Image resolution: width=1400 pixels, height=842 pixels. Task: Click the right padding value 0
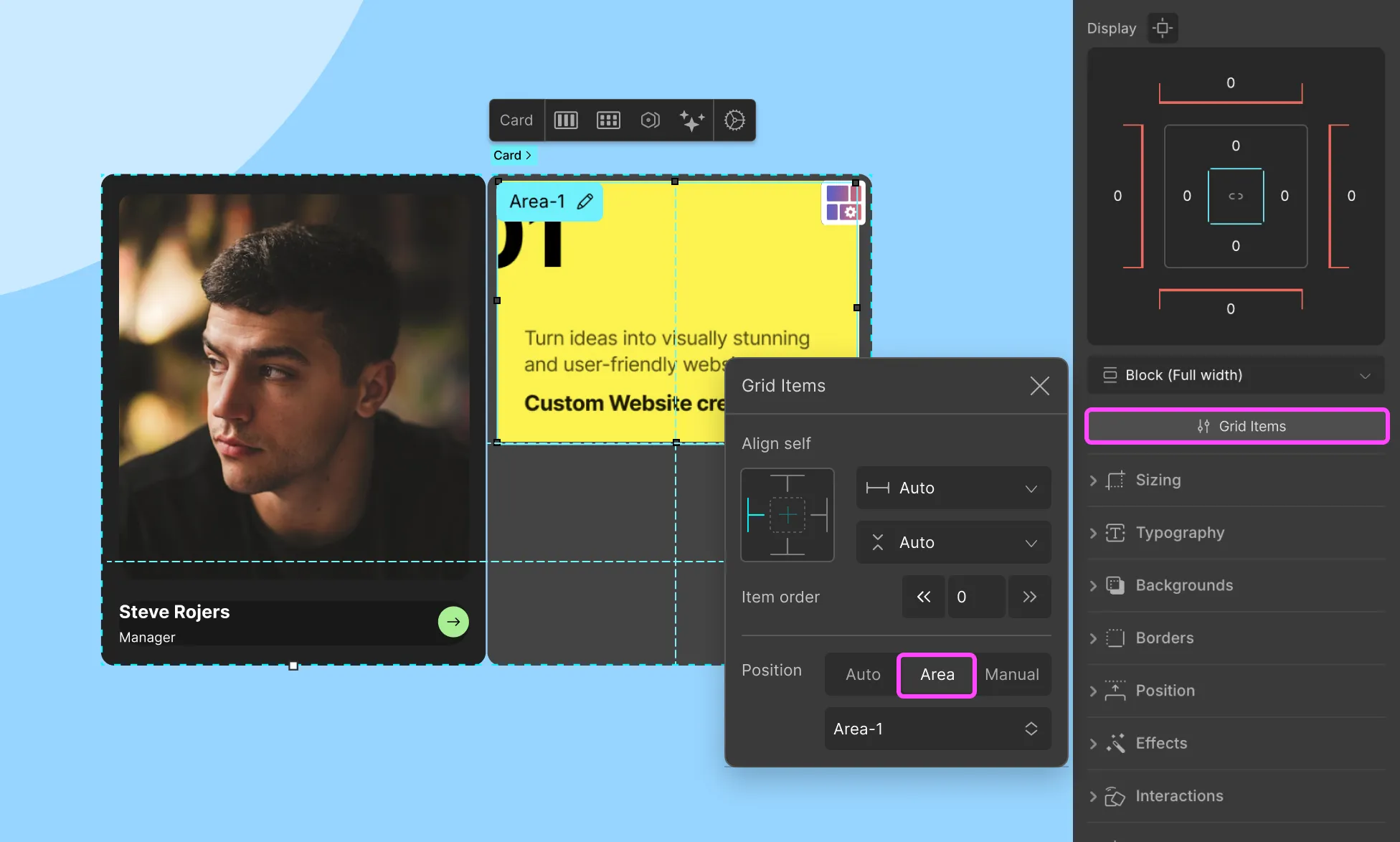[x=1285, y=196]
